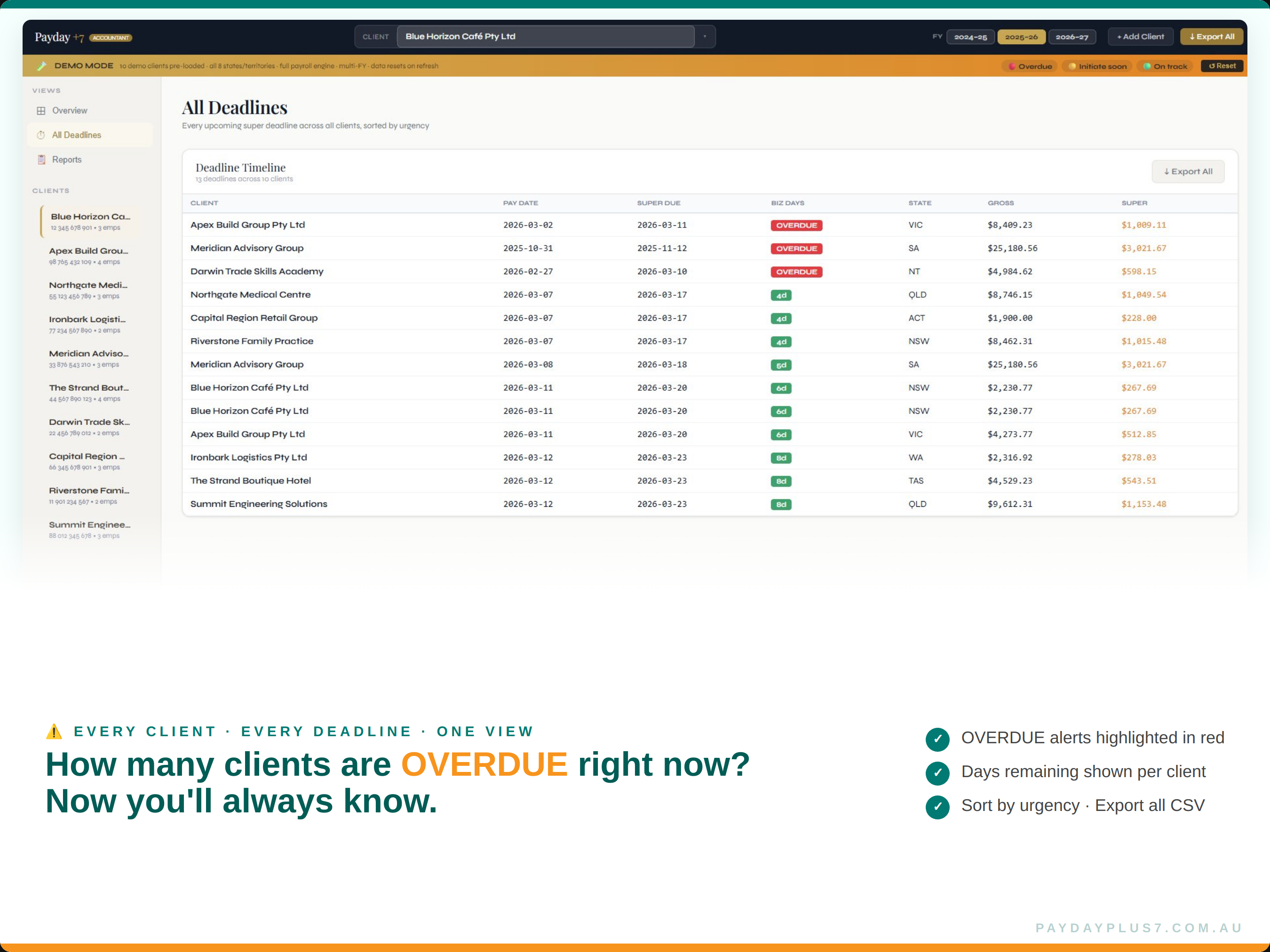Open the All Deadlines stopwatch view

tap(42, 135)
